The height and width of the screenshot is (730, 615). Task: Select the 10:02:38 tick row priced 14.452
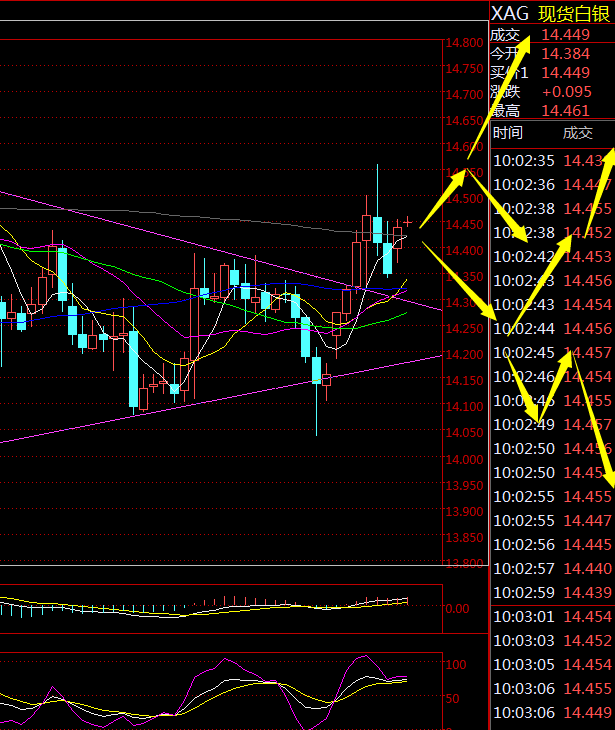tap(553, 233)
